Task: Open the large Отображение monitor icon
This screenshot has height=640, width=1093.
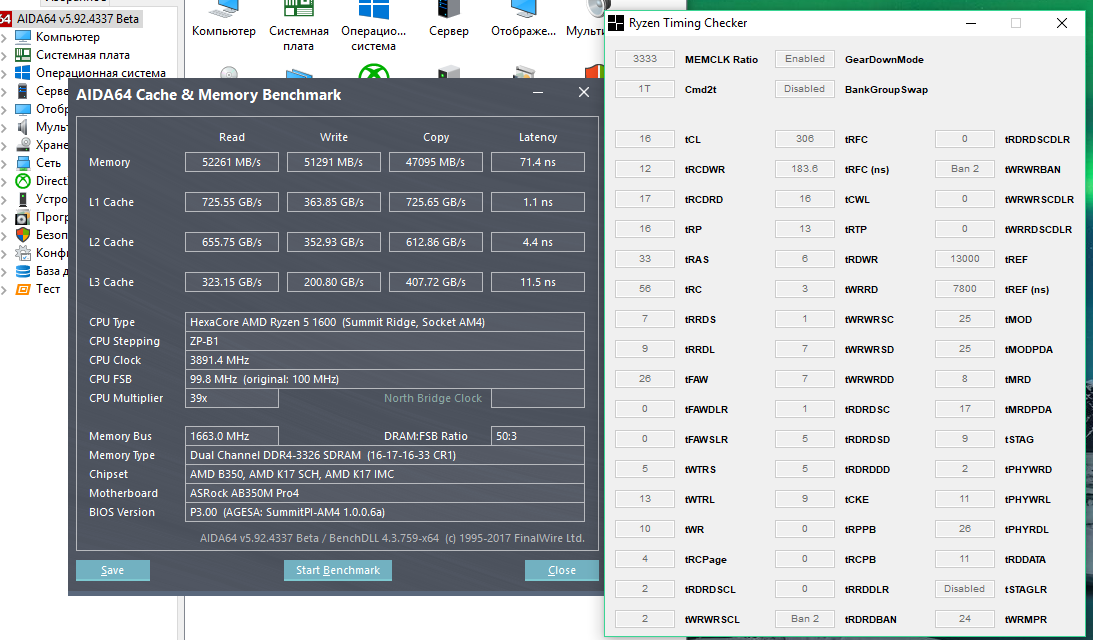Action: coord(523,9)
